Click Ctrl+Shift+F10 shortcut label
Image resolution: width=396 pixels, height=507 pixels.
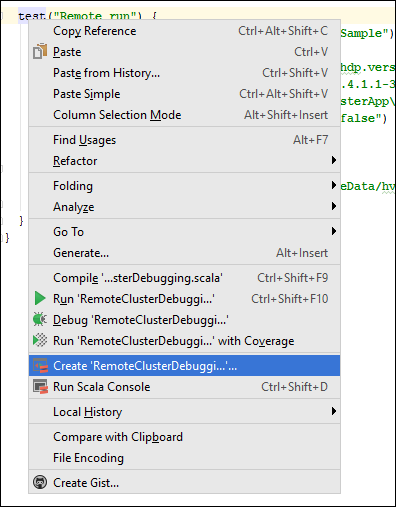(x=290, y=299)
